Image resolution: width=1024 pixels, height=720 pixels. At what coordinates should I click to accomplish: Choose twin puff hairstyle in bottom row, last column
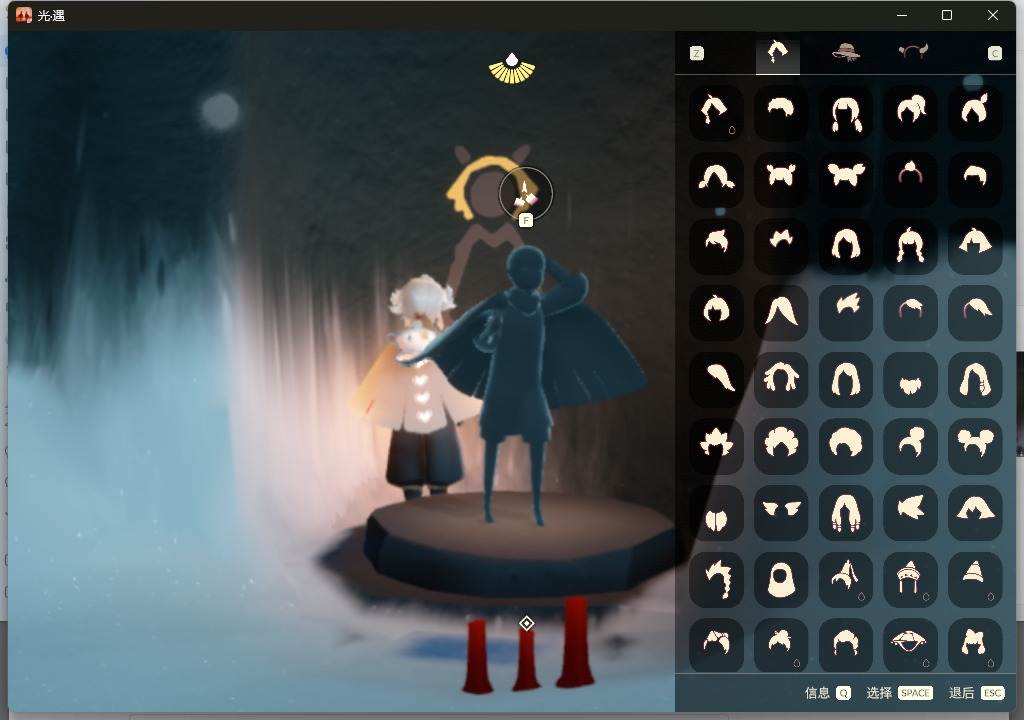975,645
